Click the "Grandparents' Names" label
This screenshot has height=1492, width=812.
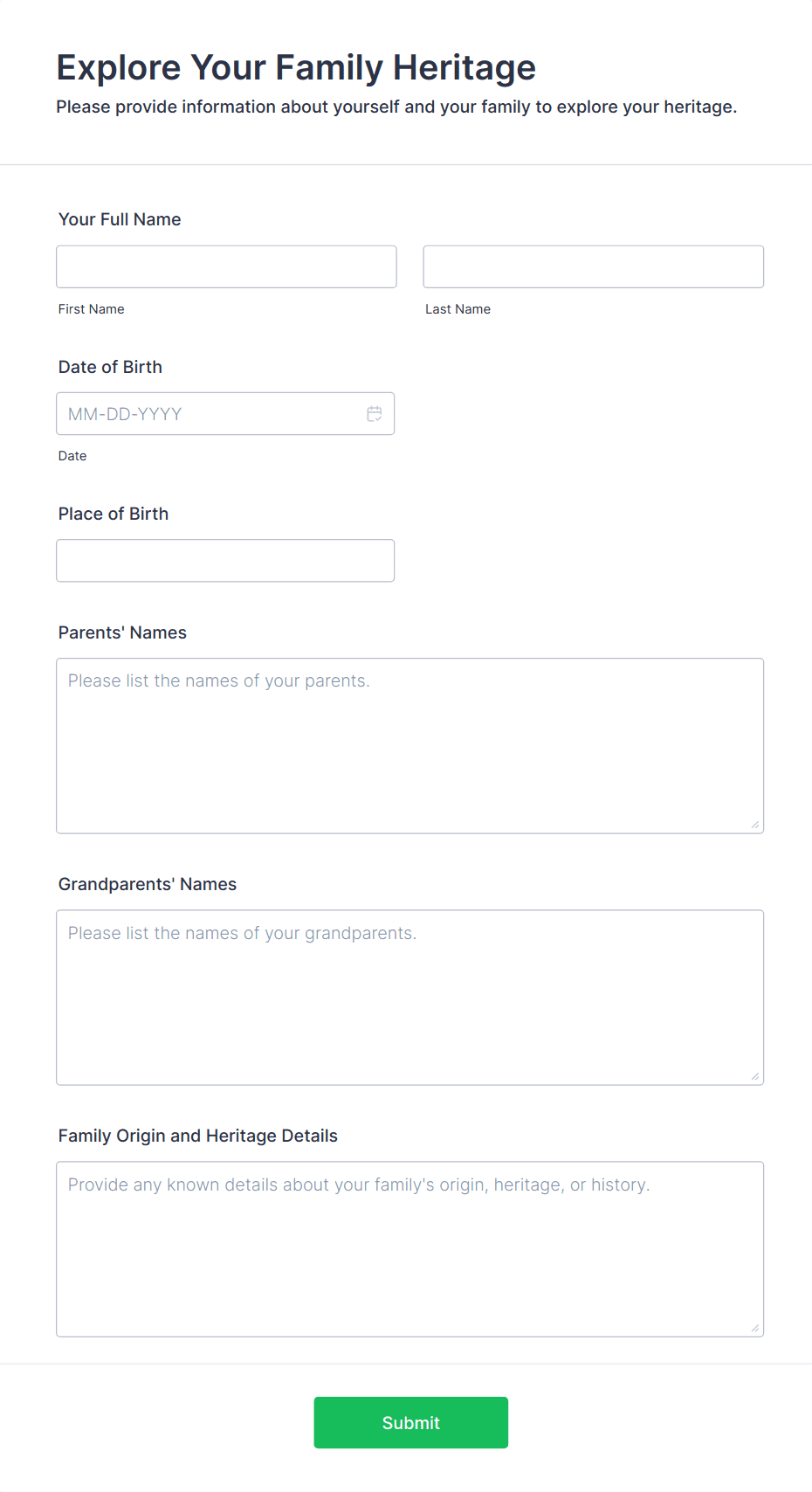[x=148, y=884]
